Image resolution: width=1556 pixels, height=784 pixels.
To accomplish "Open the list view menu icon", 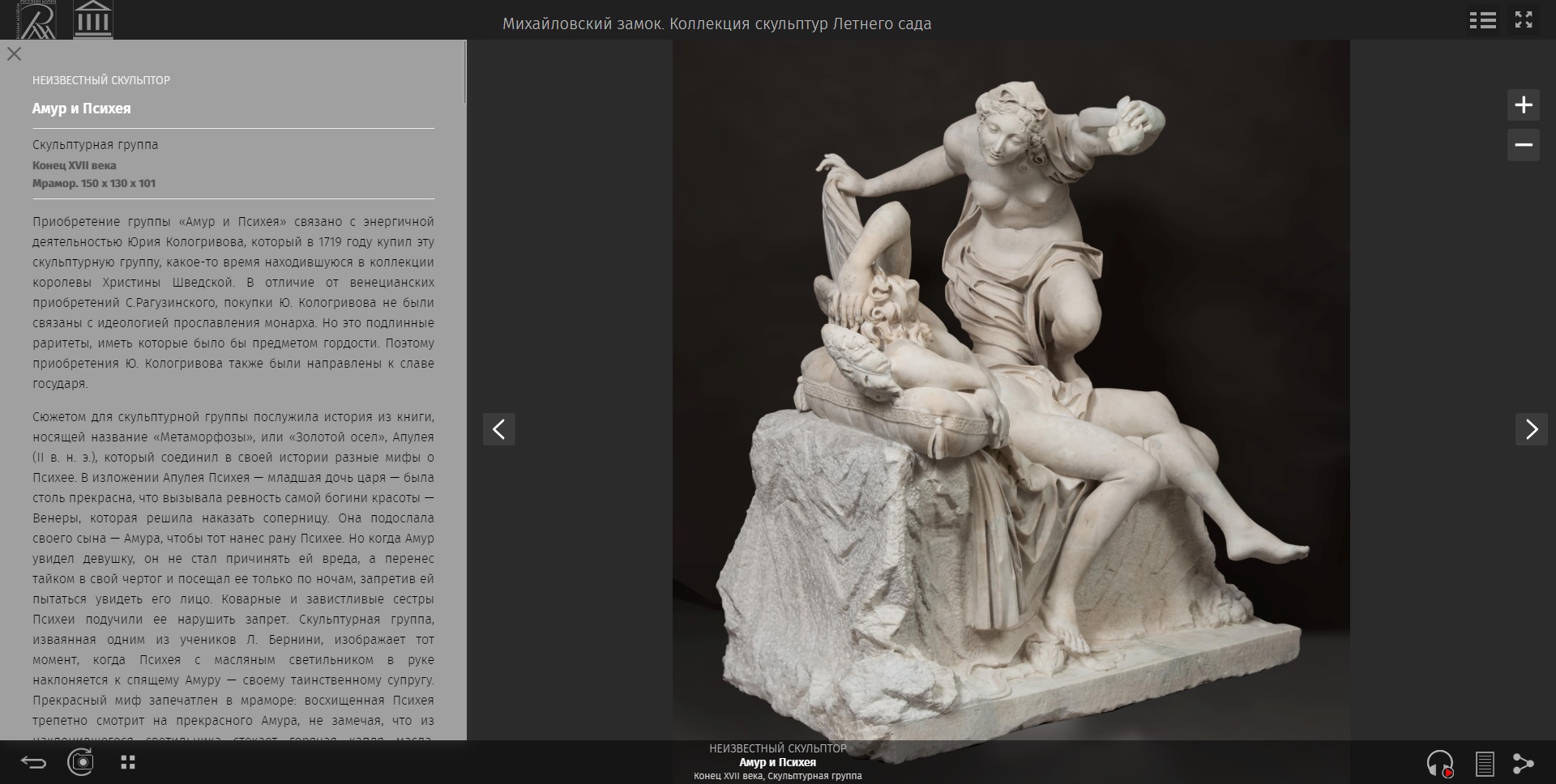I will pos(1482,20).
